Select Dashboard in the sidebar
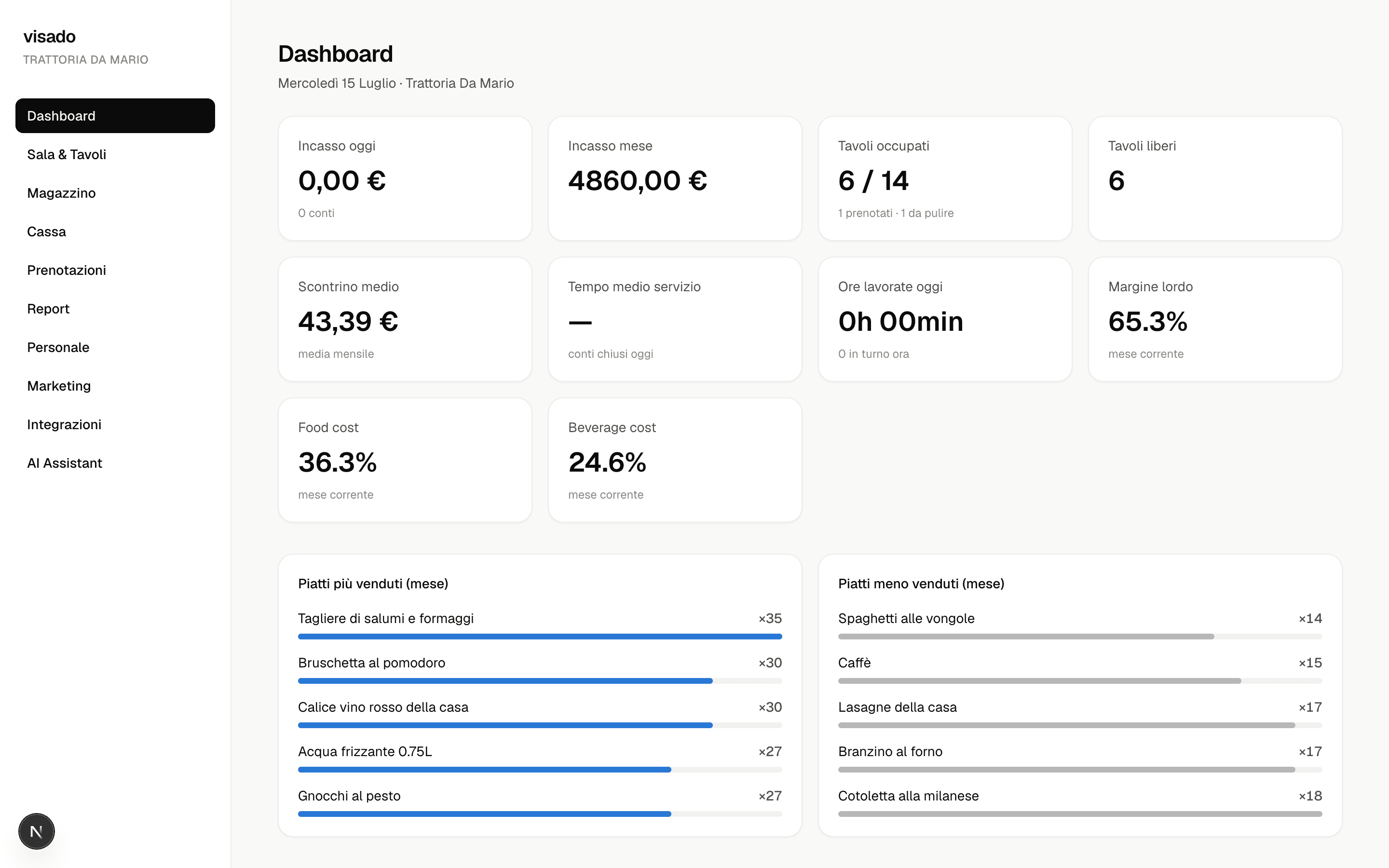1389x868 pixels. tap(115, 116)
